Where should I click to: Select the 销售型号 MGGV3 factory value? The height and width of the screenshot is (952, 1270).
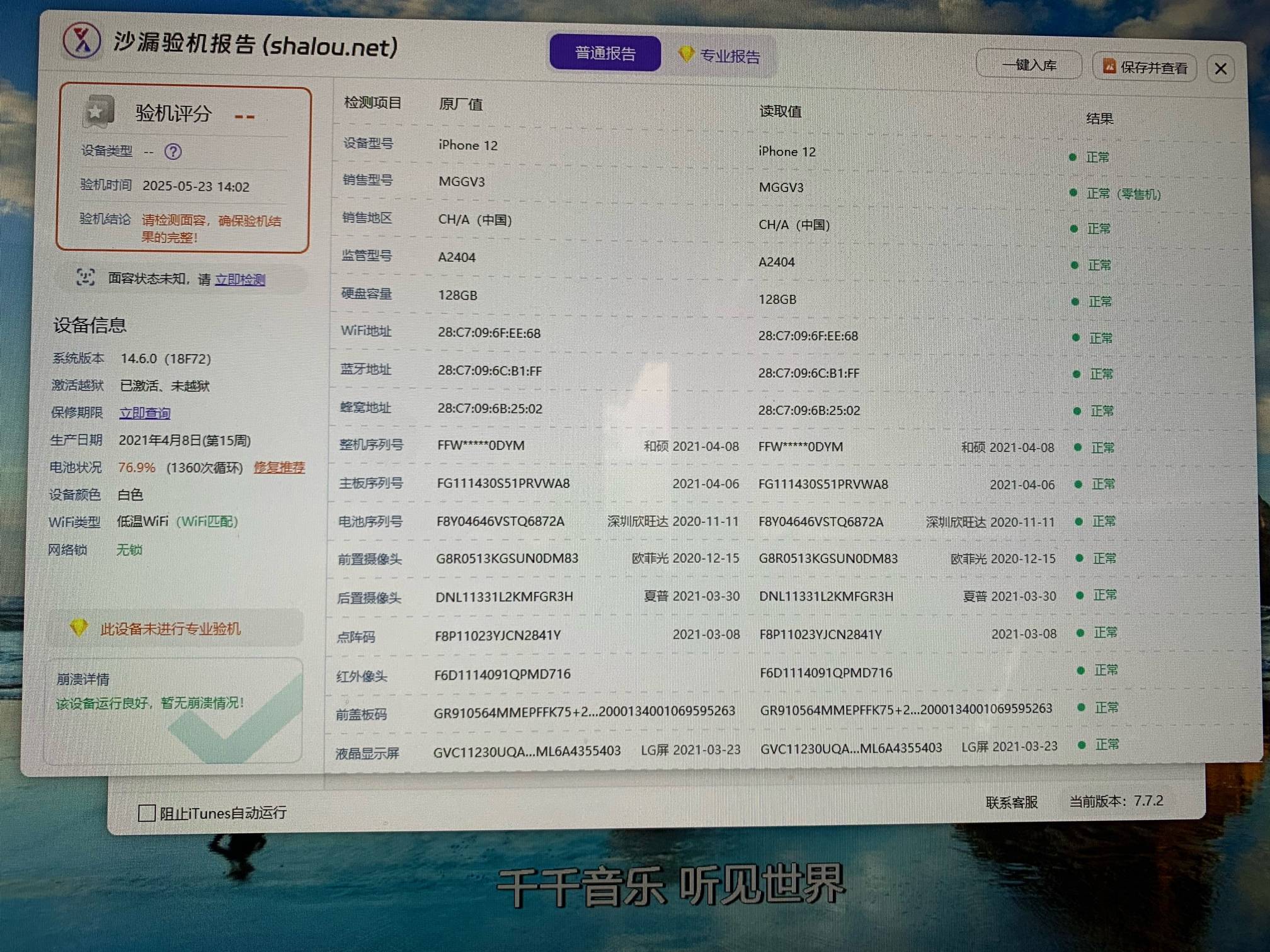(462, 182)
